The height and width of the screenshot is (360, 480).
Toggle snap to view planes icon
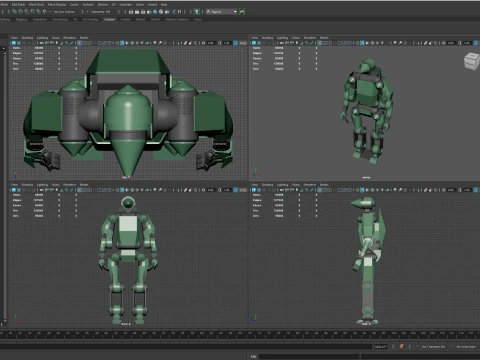(38, 11)
